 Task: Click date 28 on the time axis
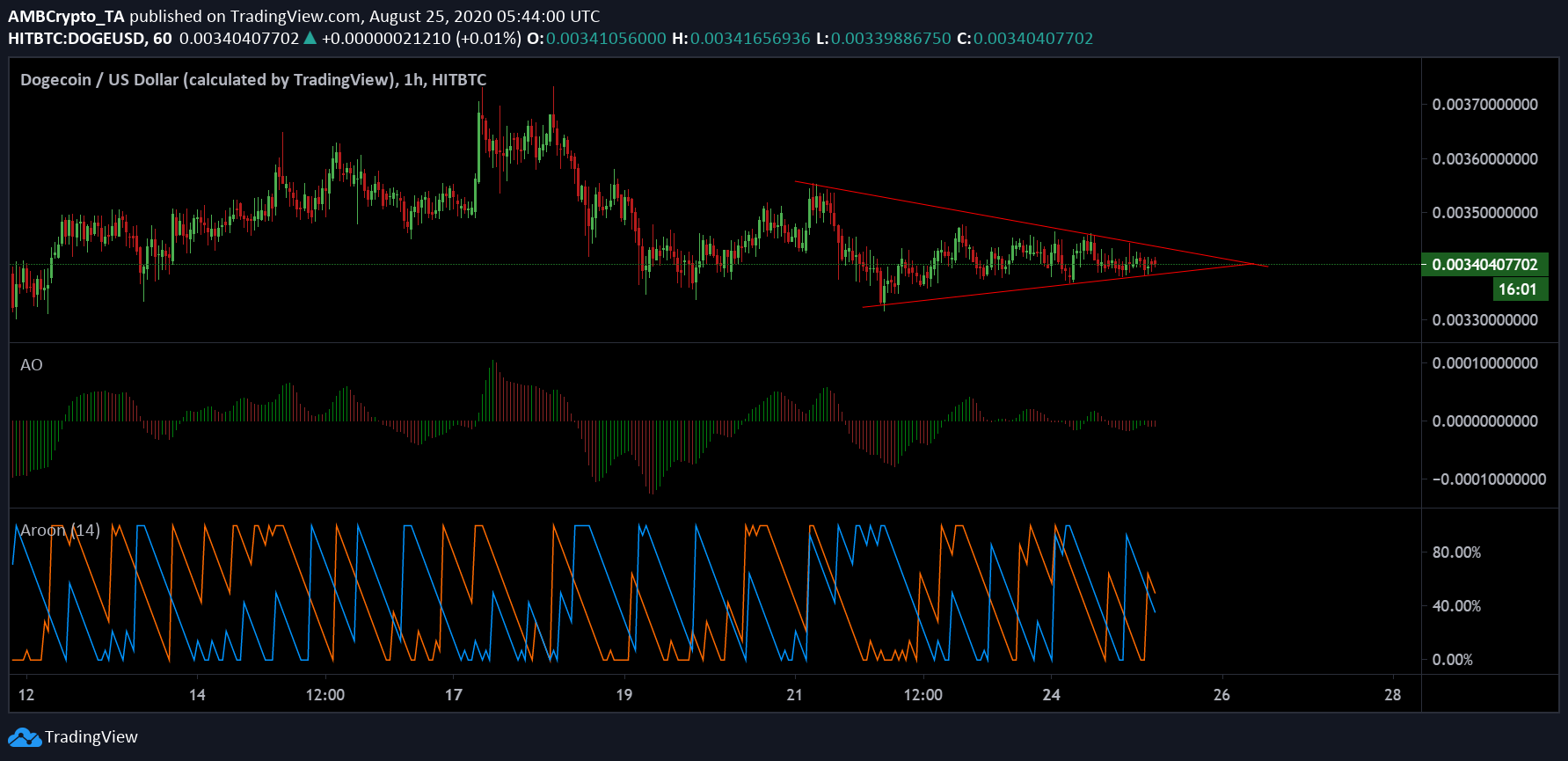point(1392,695)
